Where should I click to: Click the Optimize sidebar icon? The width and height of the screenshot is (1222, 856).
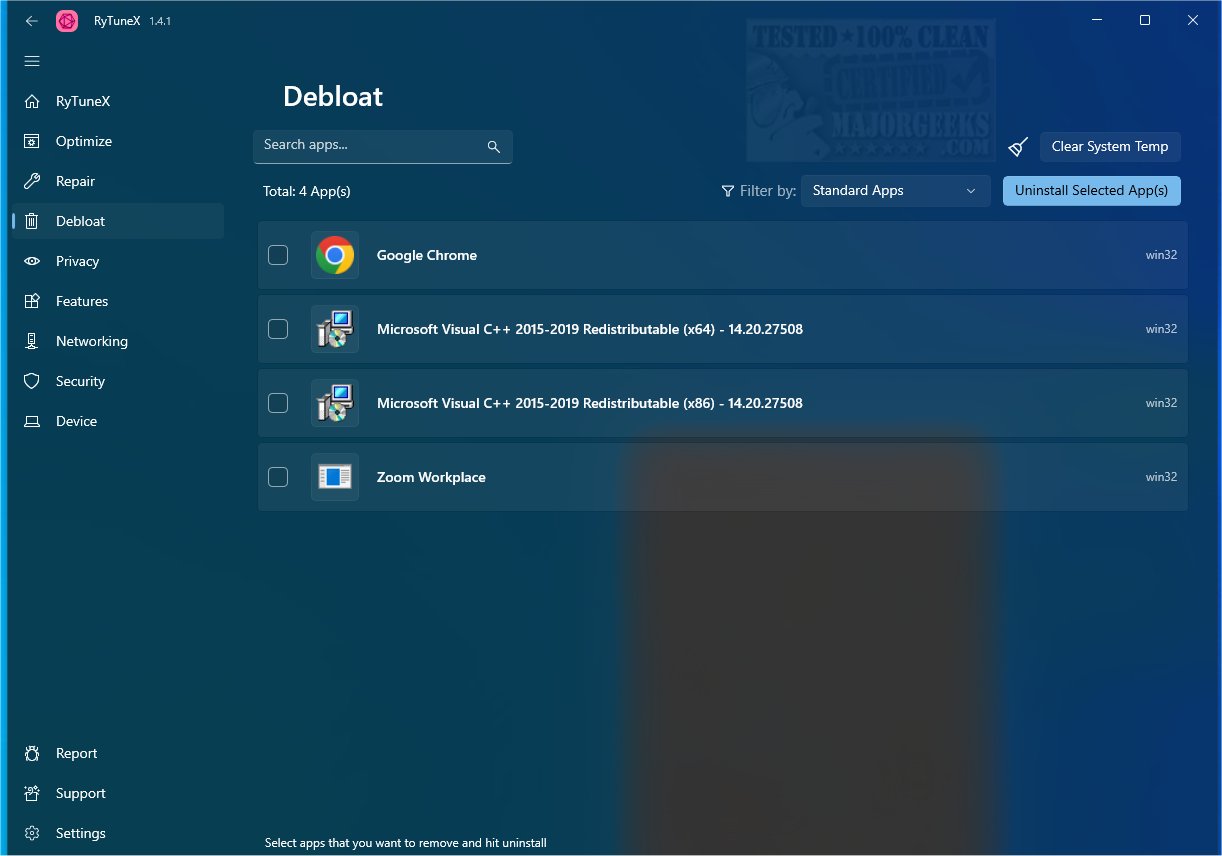(32, 142)
